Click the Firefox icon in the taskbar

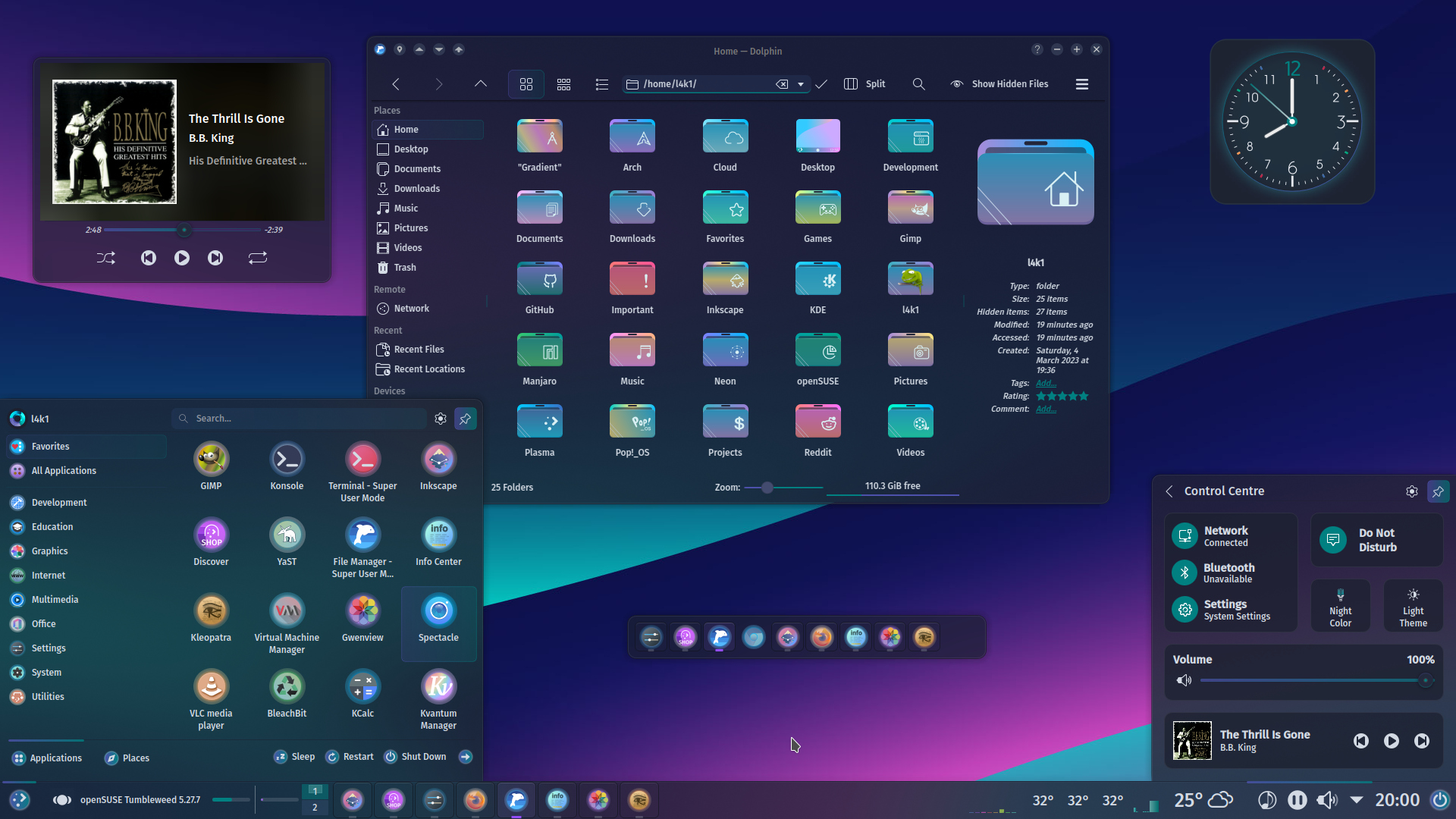(475, 799)
